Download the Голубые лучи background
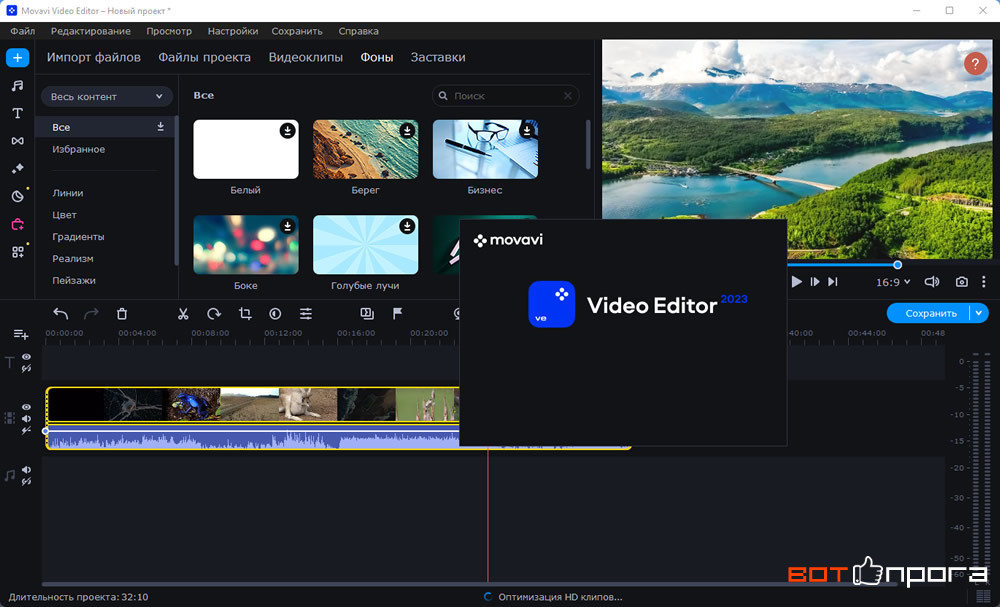1000x607 pixels. point(407,226)
